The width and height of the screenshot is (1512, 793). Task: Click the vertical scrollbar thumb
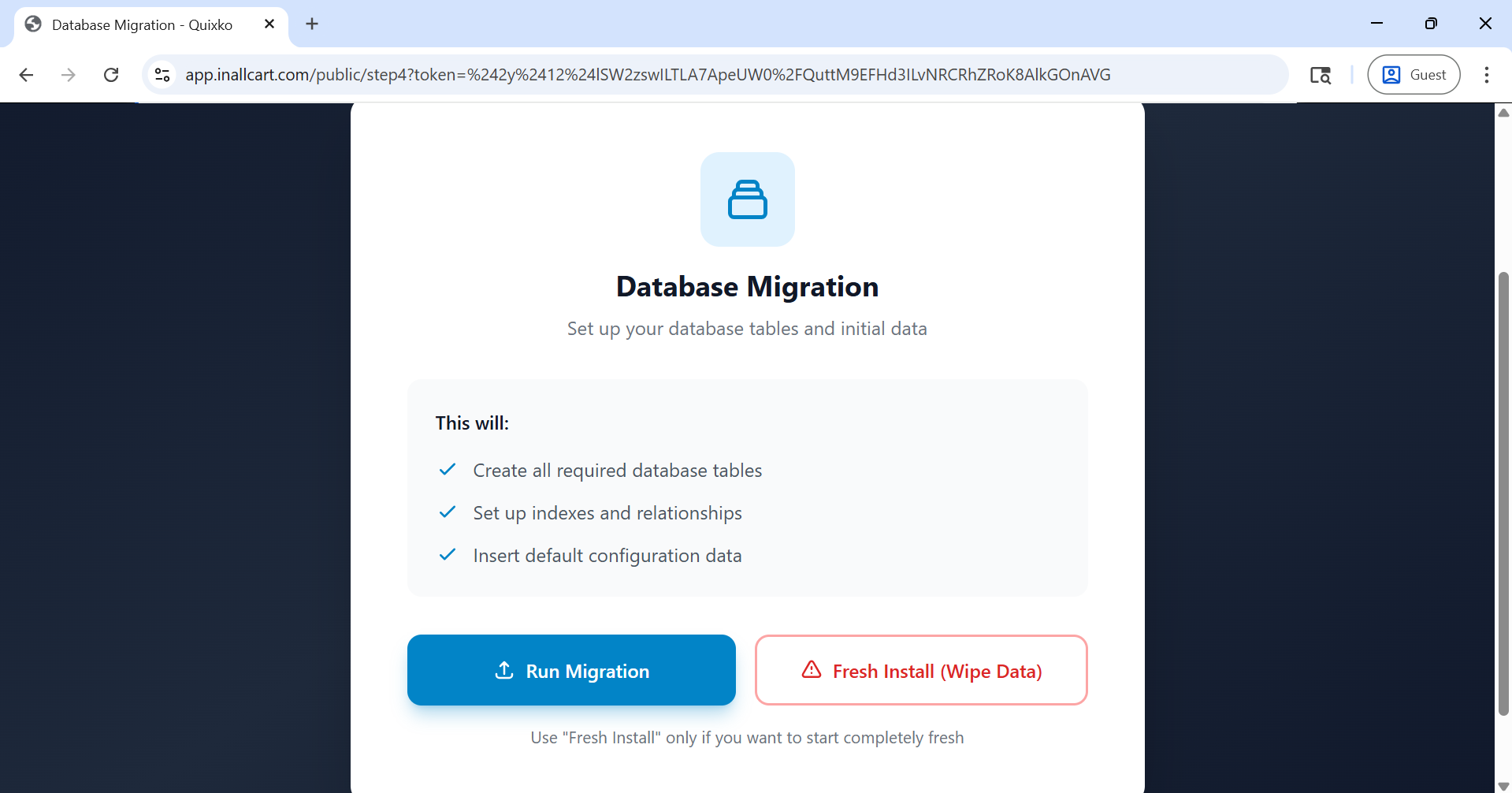click(1503, 493)
